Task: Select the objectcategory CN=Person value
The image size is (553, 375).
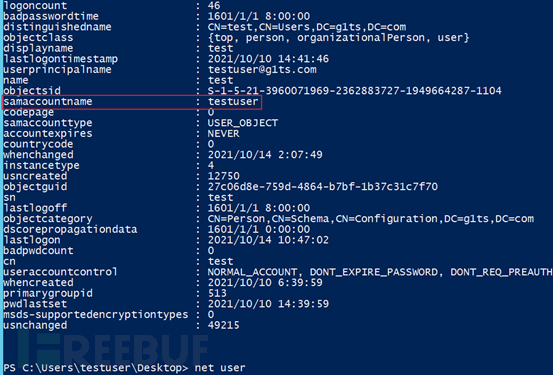Action: [371, 219]
